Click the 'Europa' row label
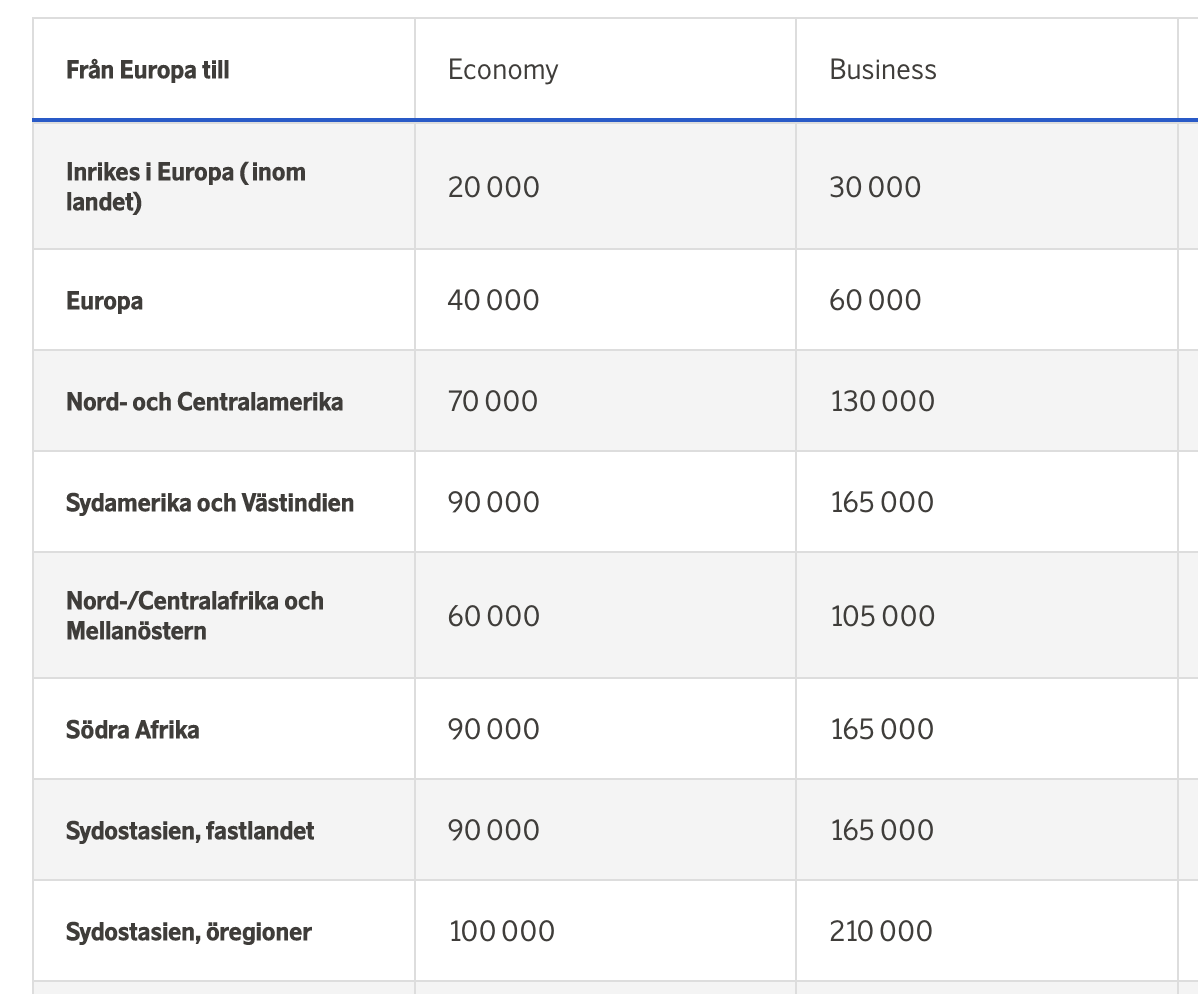1198x994 pixels. (x=104, y=301)
